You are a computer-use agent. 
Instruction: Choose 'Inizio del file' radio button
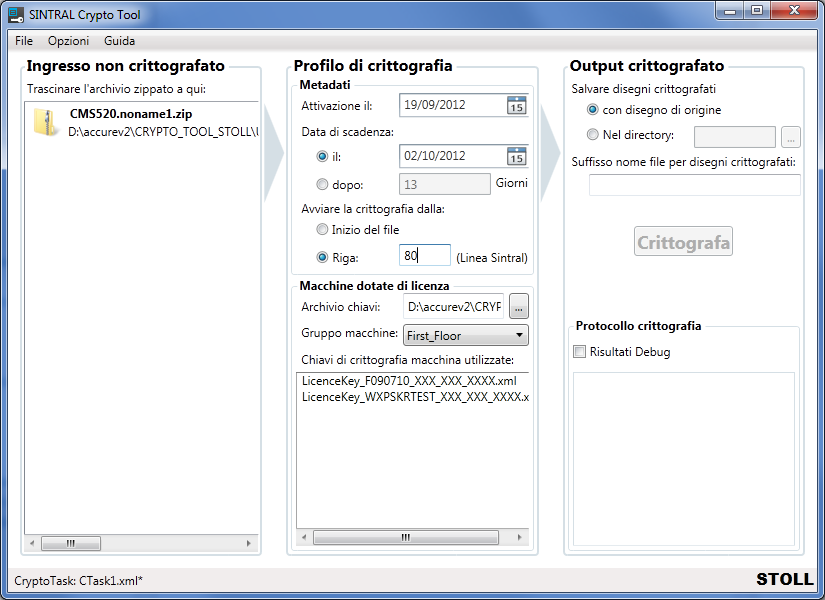(x=322, y=230)
